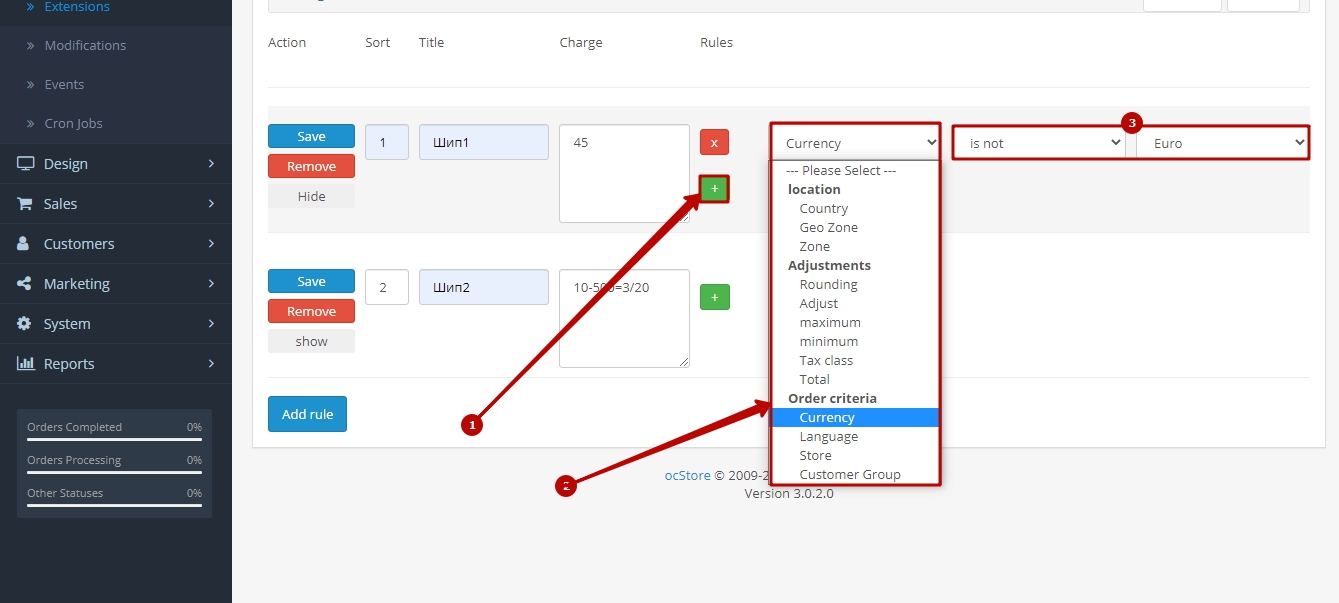Click the Title column header
1339x603 pixels.
click(431, 42)
